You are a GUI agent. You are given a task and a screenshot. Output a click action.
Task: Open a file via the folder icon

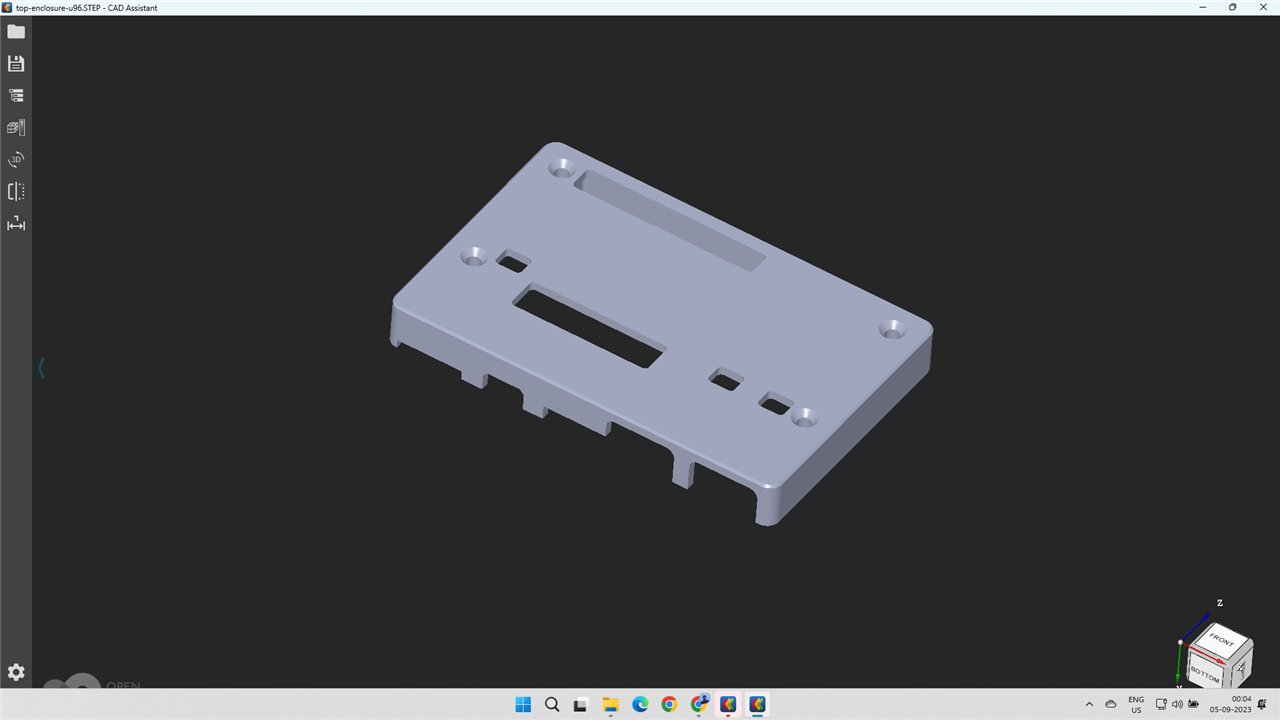click(x=16, y=31)
